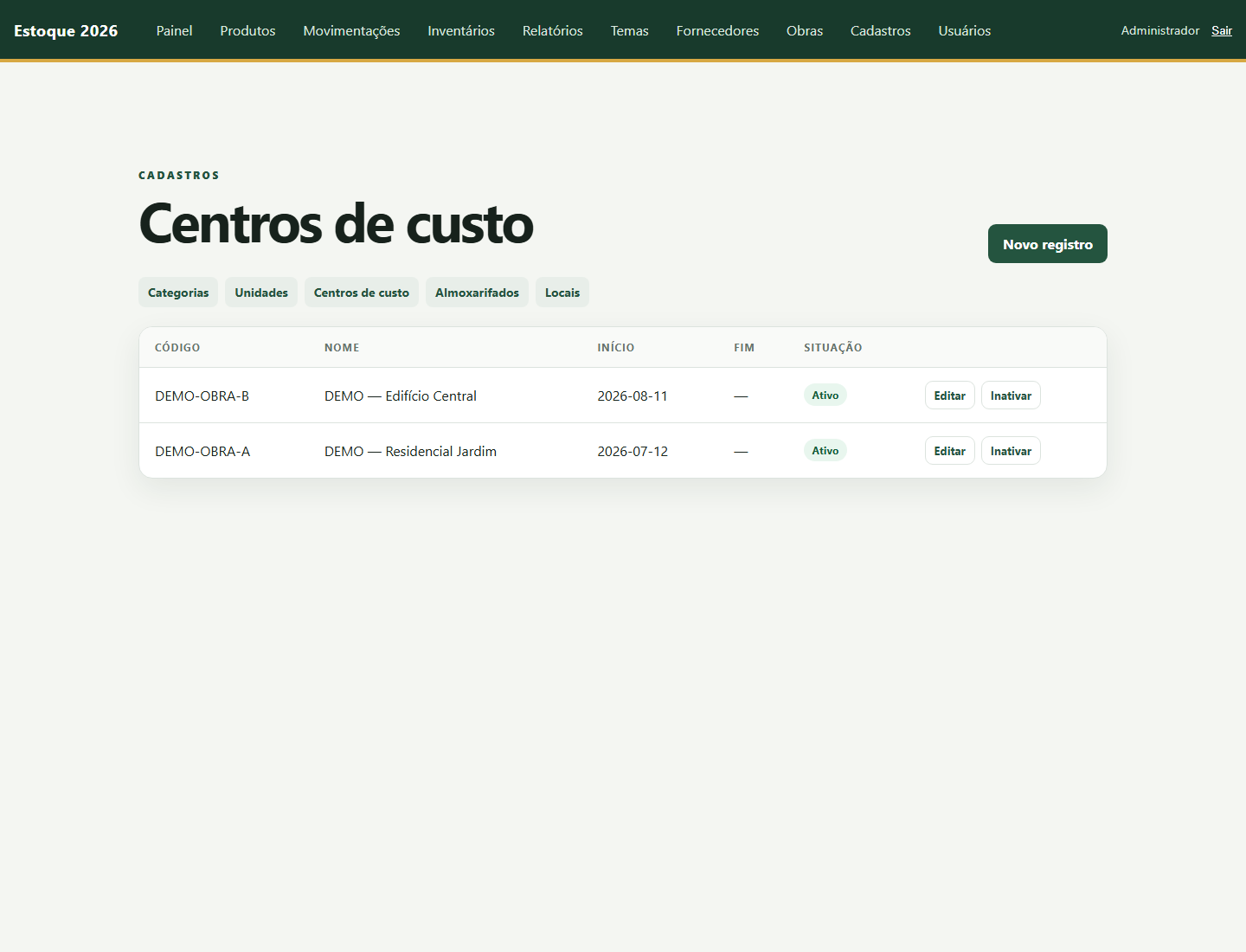The width and height of the screenshot is (1246, 952).
Task: Select the Centros de custo tab
Action: (x=362, y=293)
